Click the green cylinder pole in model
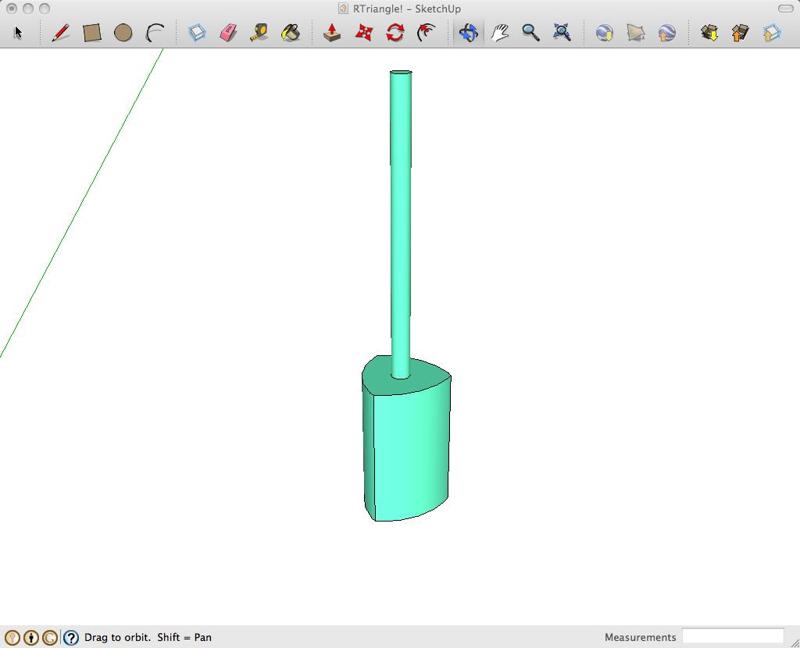Viewport: 800px width, 648px height. tap(401, 225)
